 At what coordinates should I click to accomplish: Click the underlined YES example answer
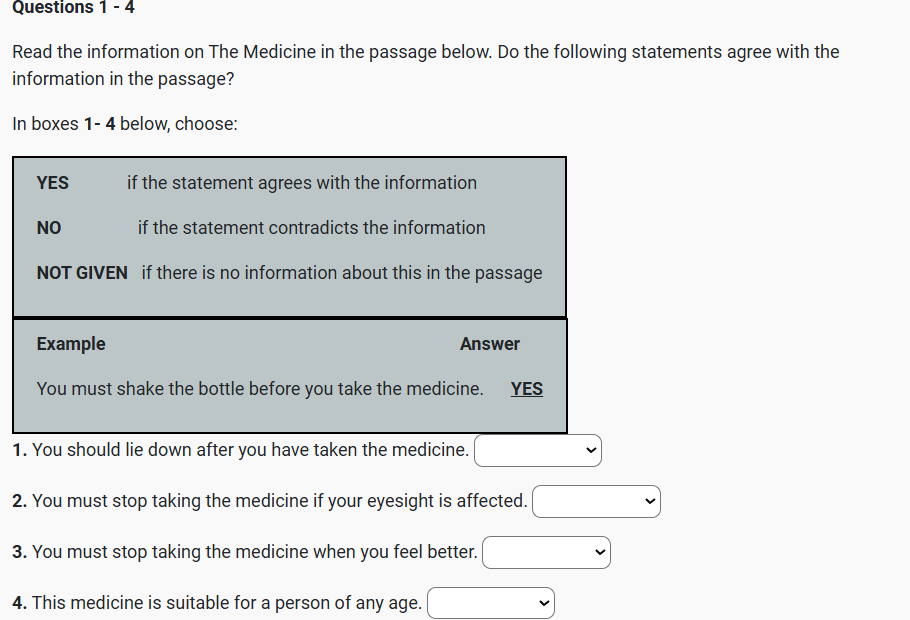tap(527, 389)
